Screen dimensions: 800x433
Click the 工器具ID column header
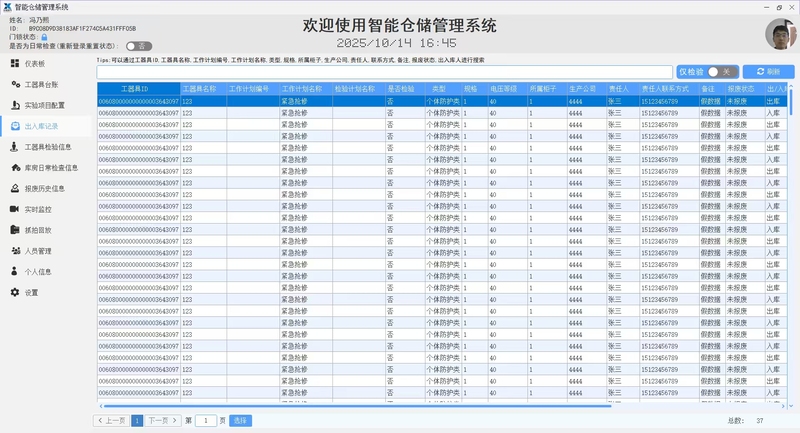coord(138,89)
